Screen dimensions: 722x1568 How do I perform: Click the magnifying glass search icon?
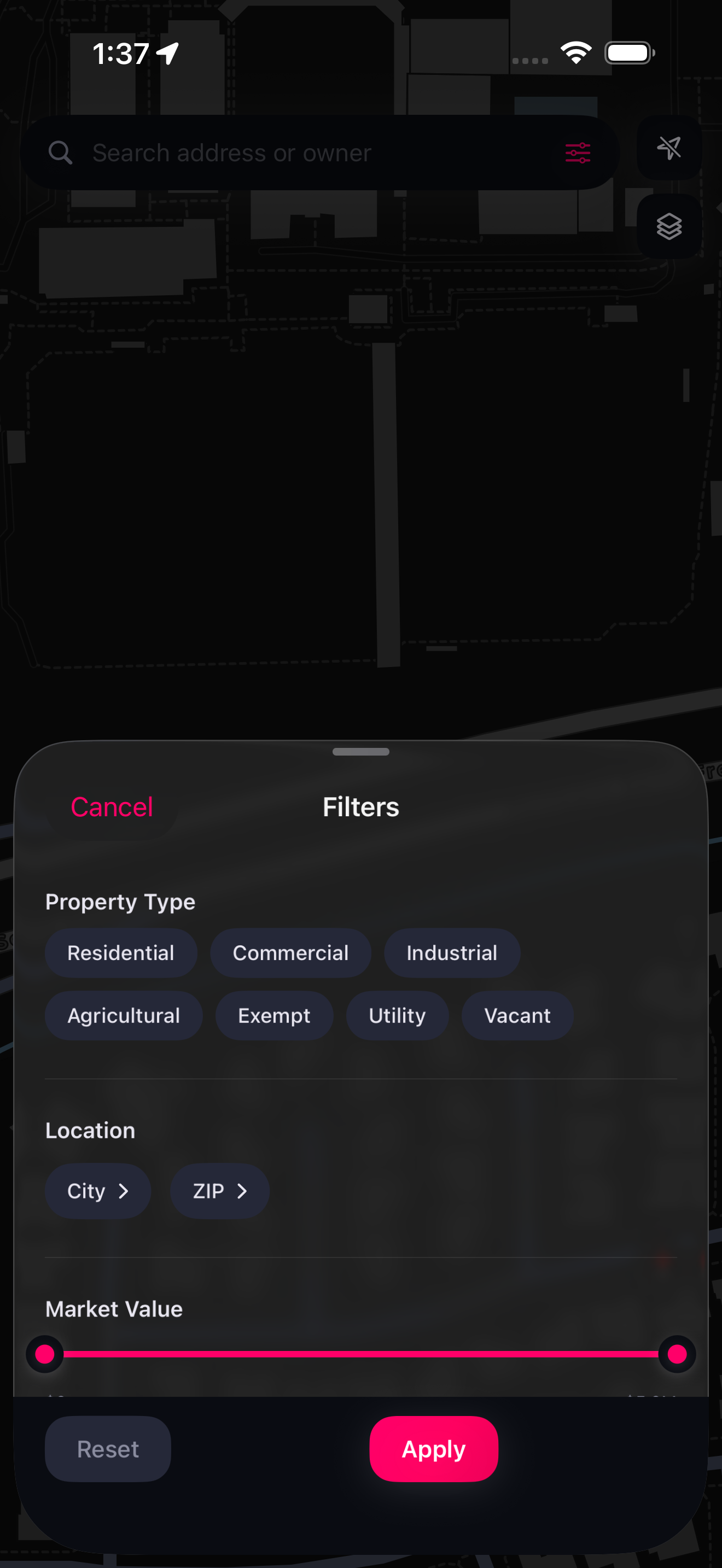[61, 152]
